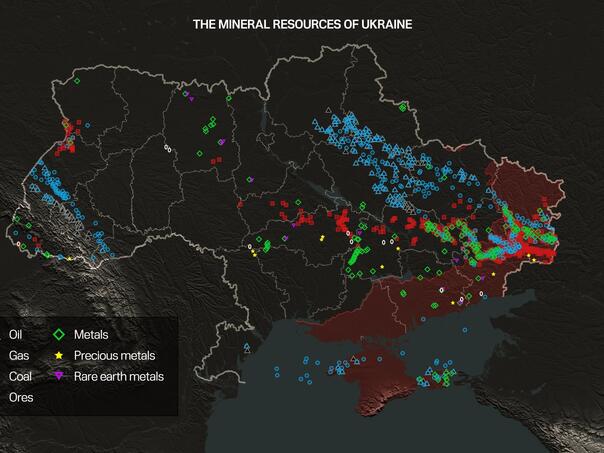Toggle the Gas legend entry

coord(18,355)
